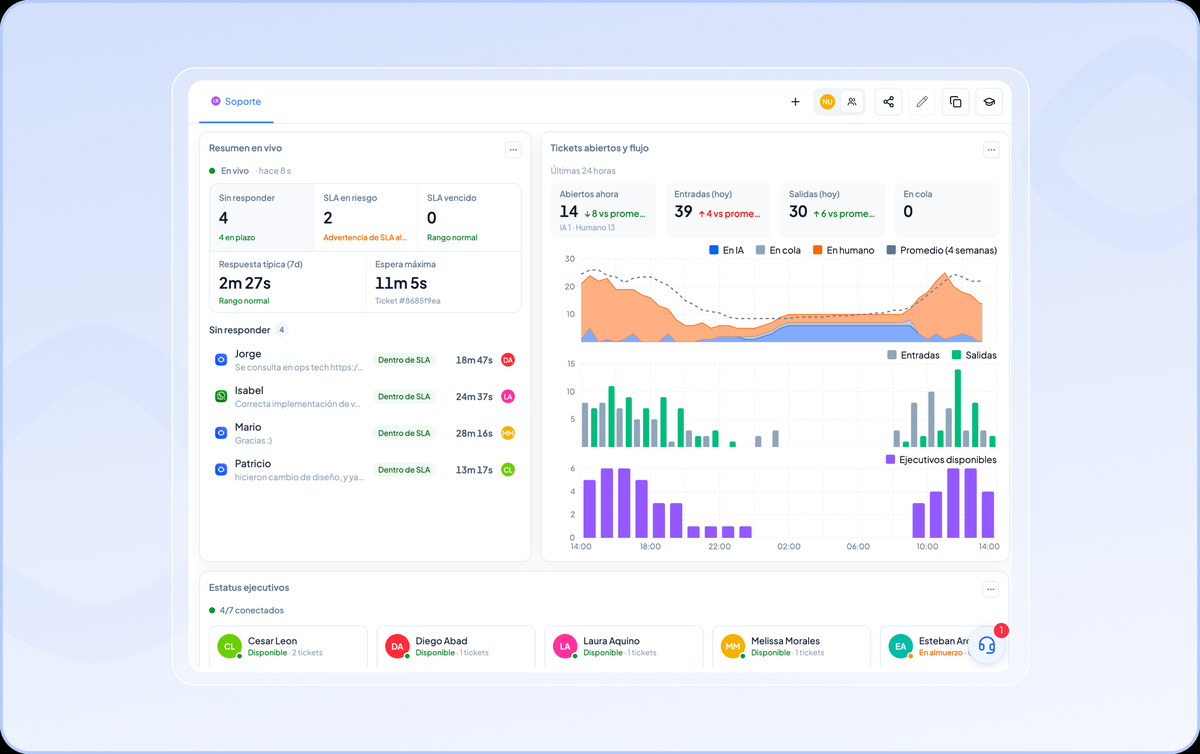Toggle the En humano legend series
The image size is (1200, 754).
coord(843,250)
